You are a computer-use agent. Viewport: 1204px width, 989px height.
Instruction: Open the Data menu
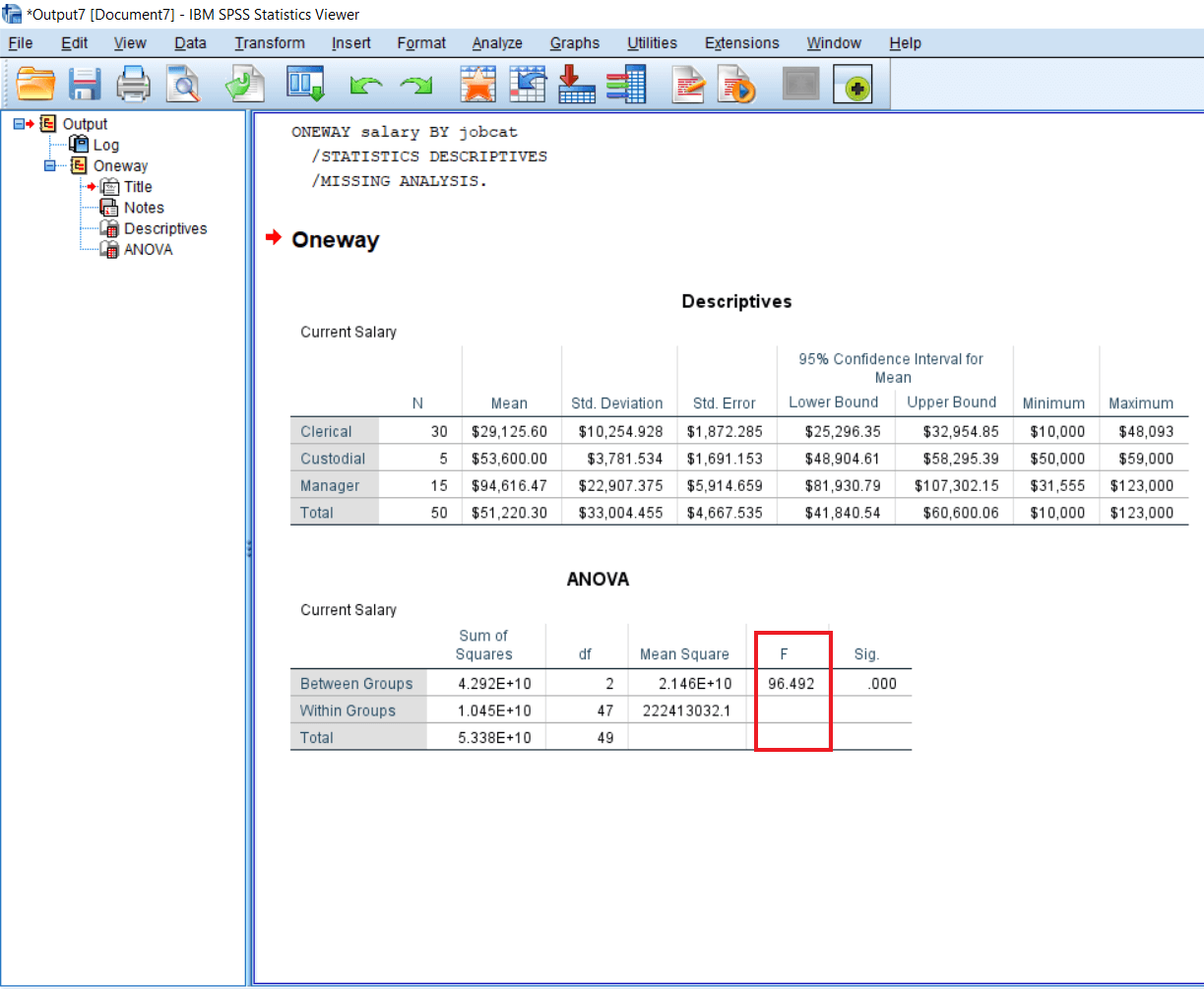point(191,43)
